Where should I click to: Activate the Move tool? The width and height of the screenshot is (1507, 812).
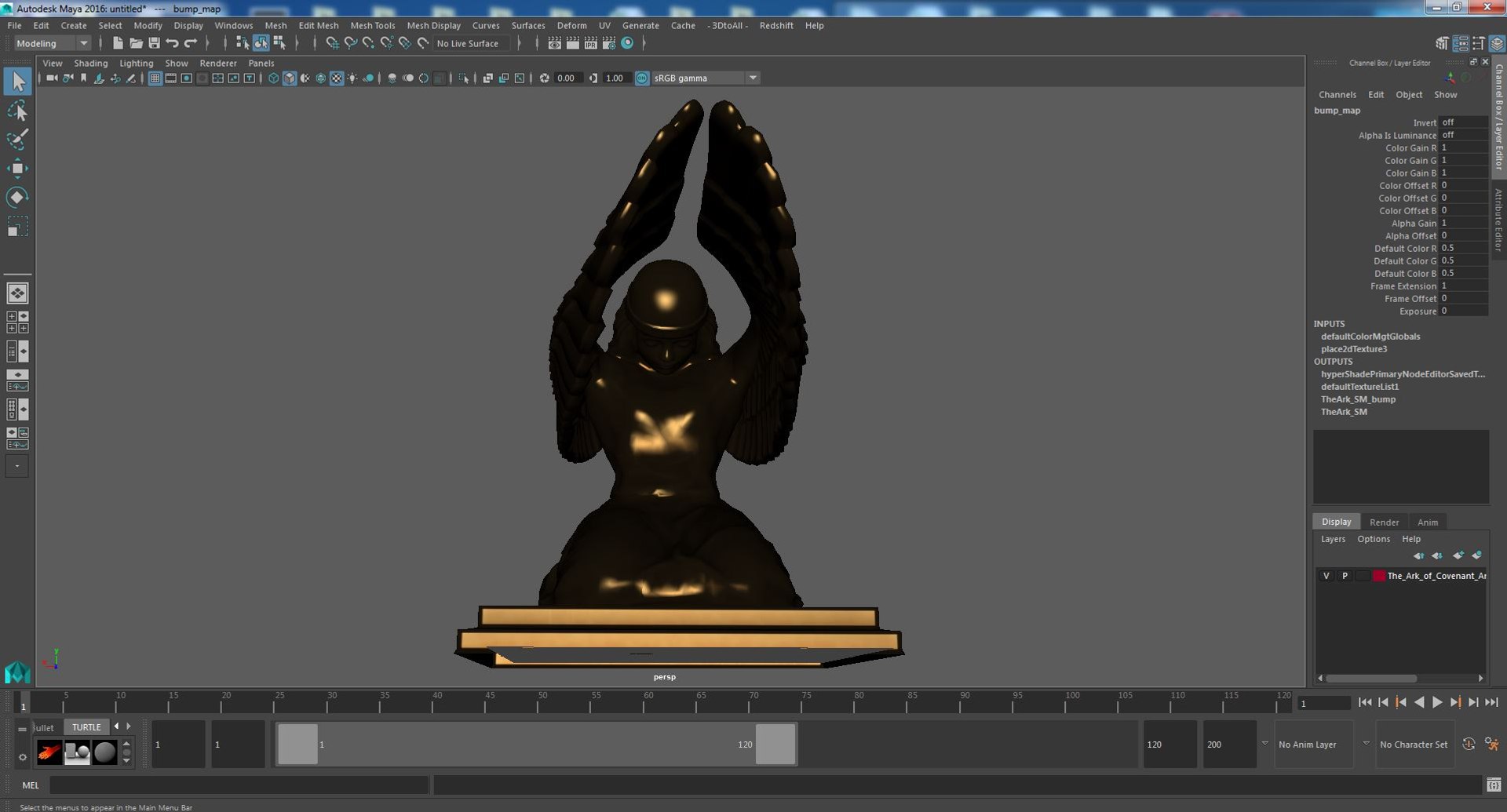coord(17,169)
